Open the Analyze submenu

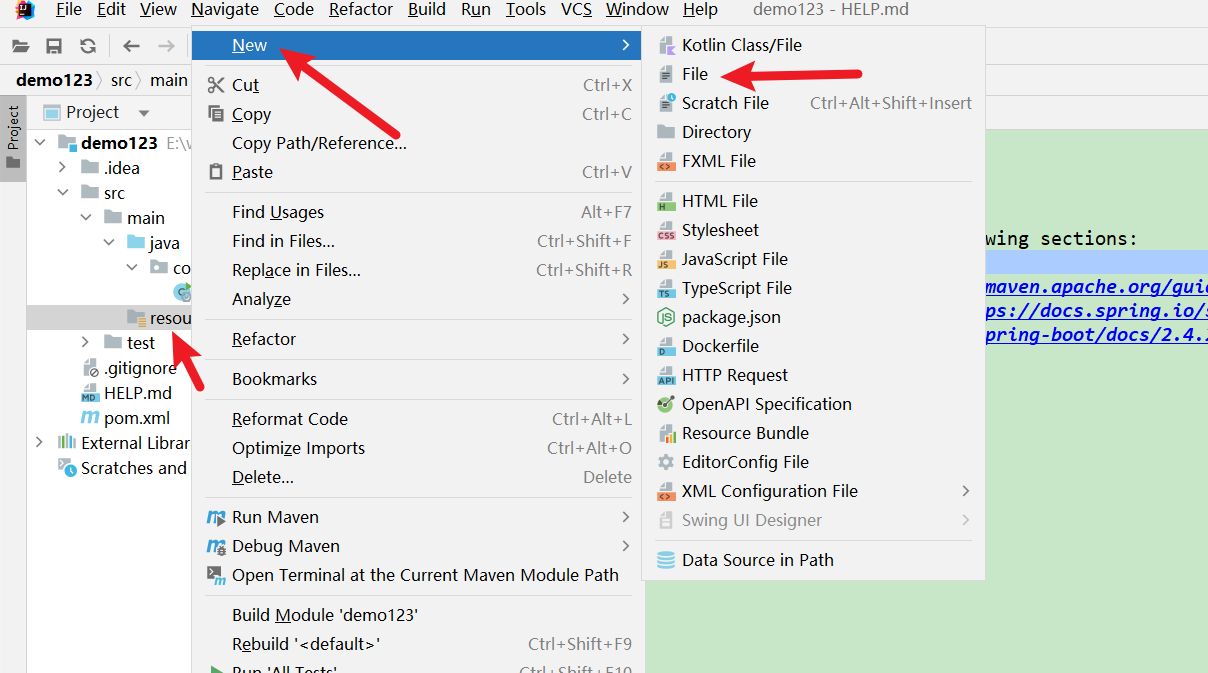418,299
